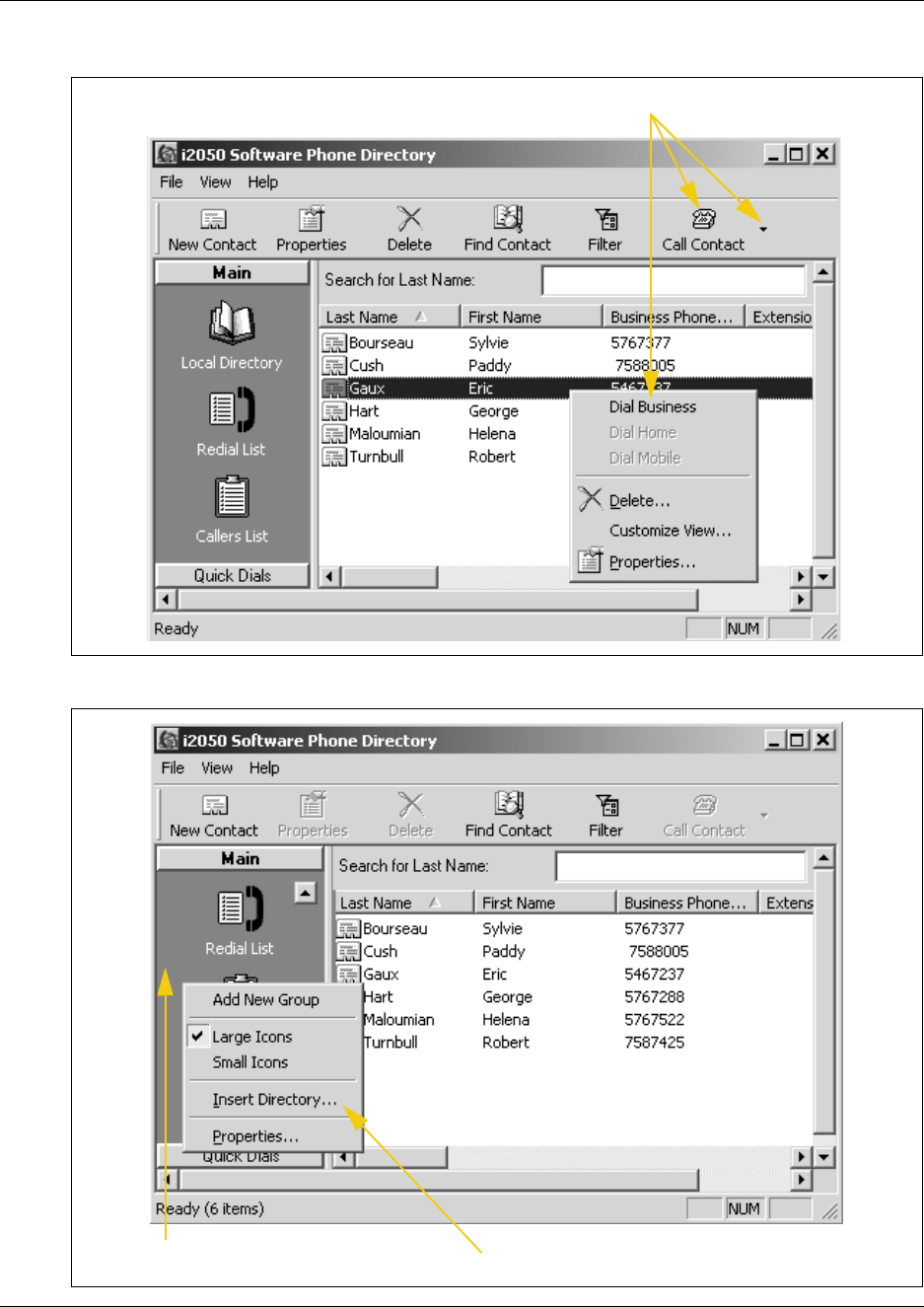Viewport: 924px width, 1307px height.
Task: Sort by First Name column in bottom window
Action: [545, 903]
